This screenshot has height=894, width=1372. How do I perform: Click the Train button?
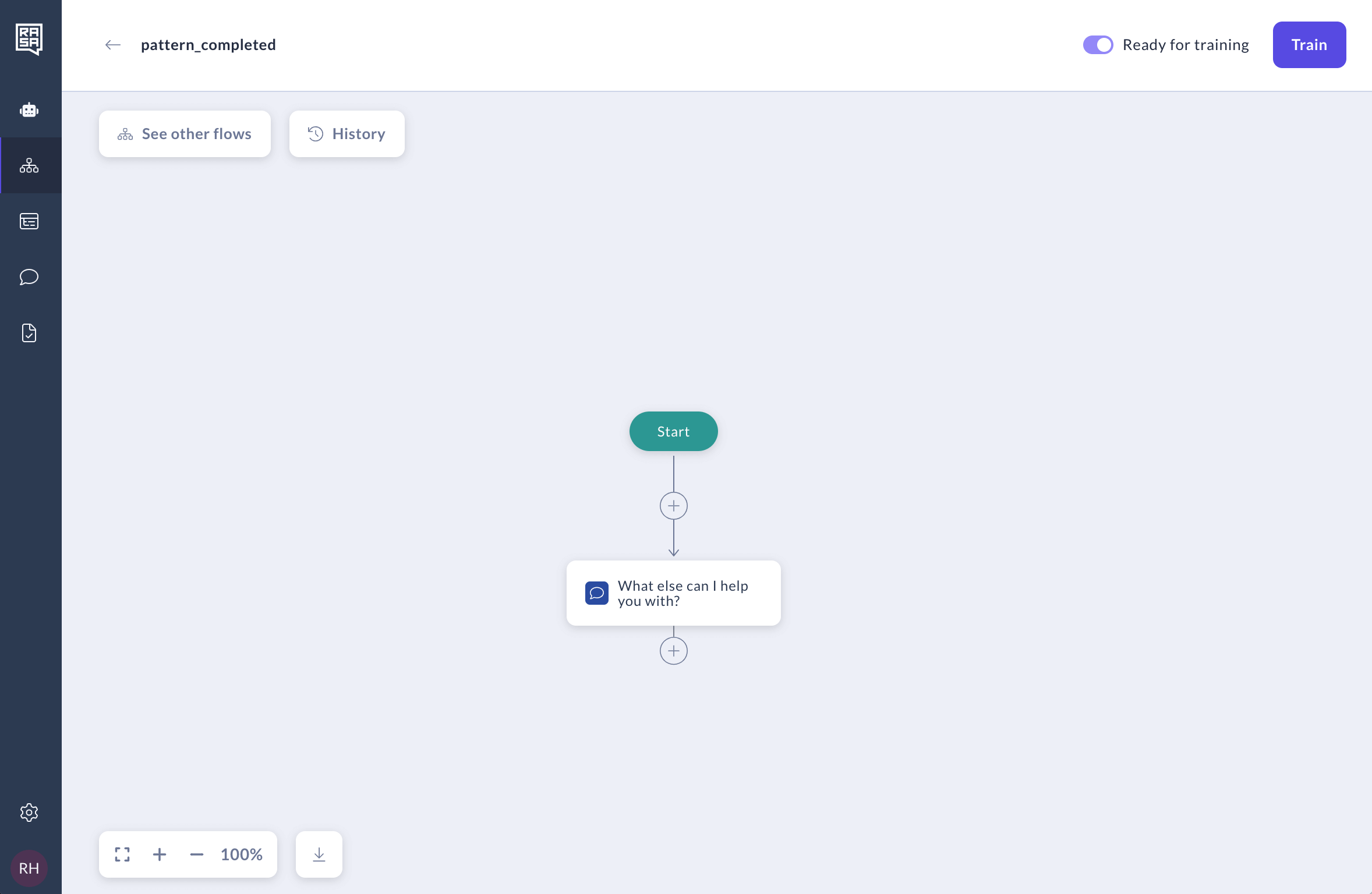point(1310,44)
